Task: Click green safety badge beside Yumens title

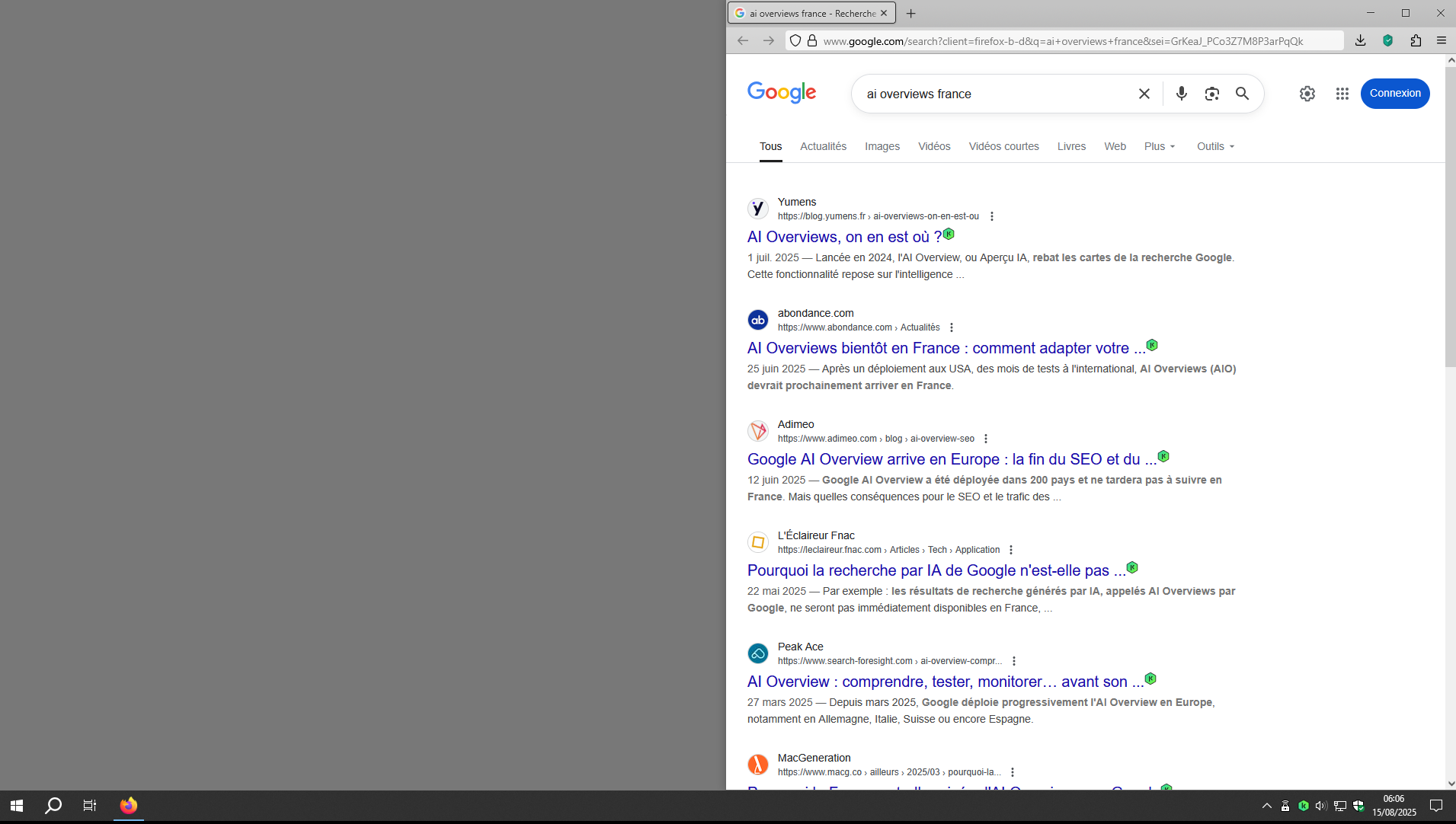Action: pyautogui.click(x=949, y=234)
